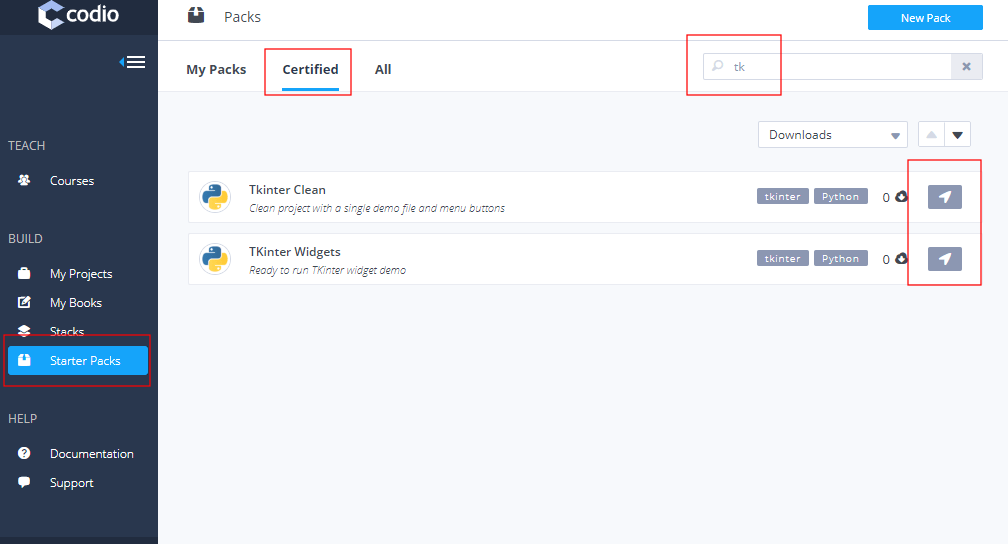
Task: Use the Tkinter Clean pack arrow button
Action: click(945, 197)
